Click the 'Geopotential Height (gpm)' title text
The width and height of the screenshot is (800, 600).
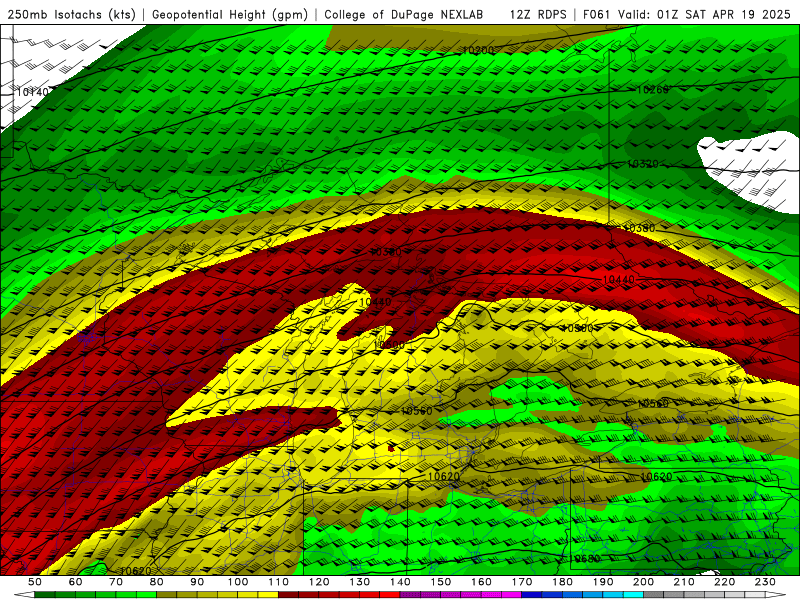pos(230,15)
